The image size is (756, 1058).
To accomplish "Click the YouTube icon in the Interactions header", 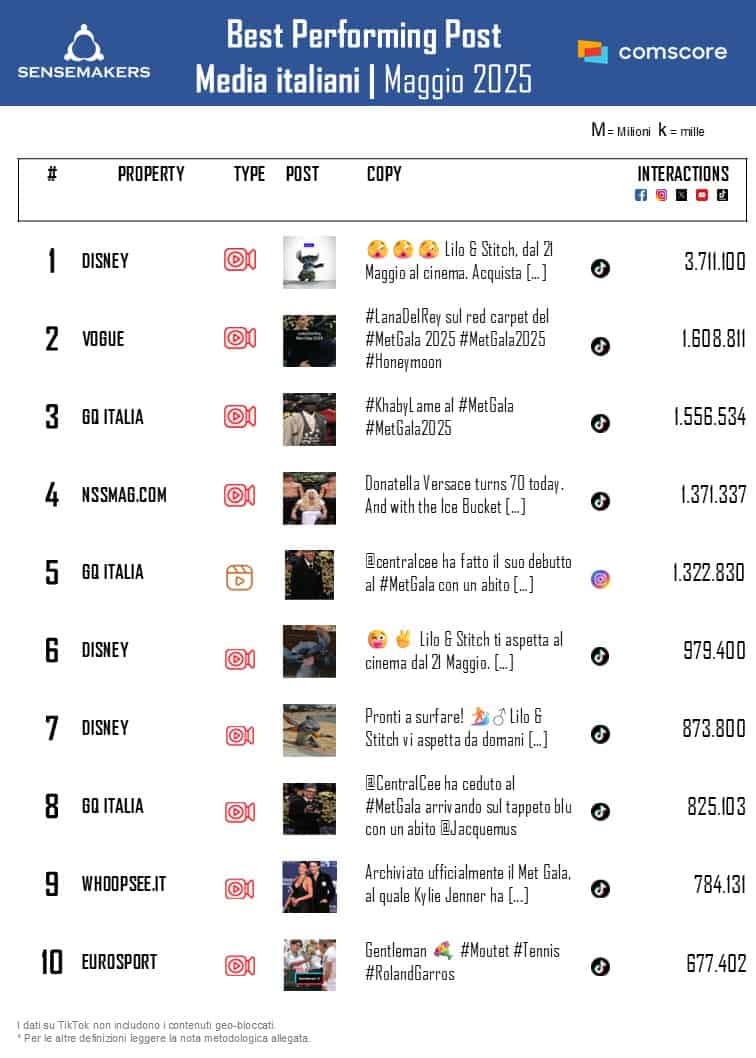I will (702, 195).
